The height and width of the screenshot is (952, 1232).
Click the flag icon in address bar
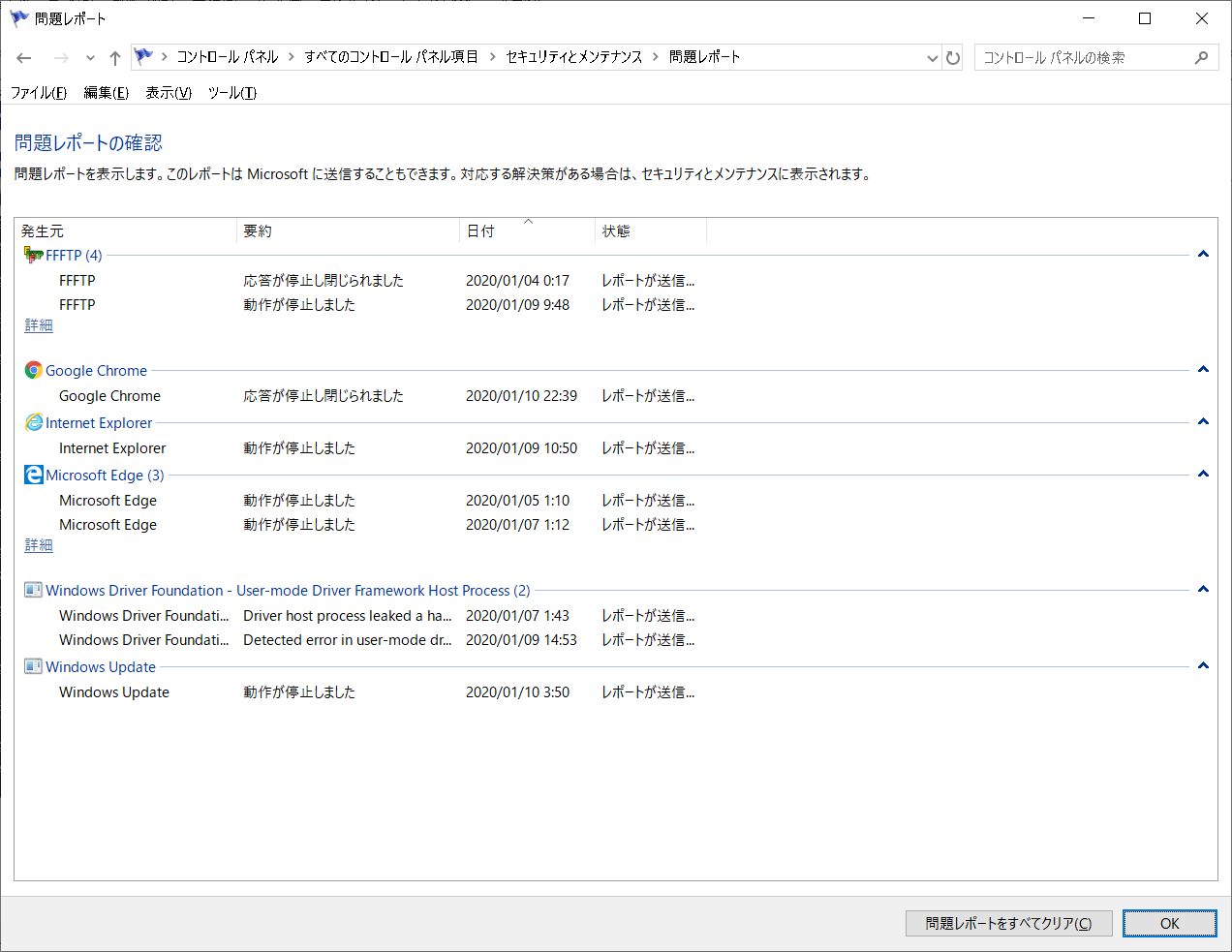[x=143, y=57]
